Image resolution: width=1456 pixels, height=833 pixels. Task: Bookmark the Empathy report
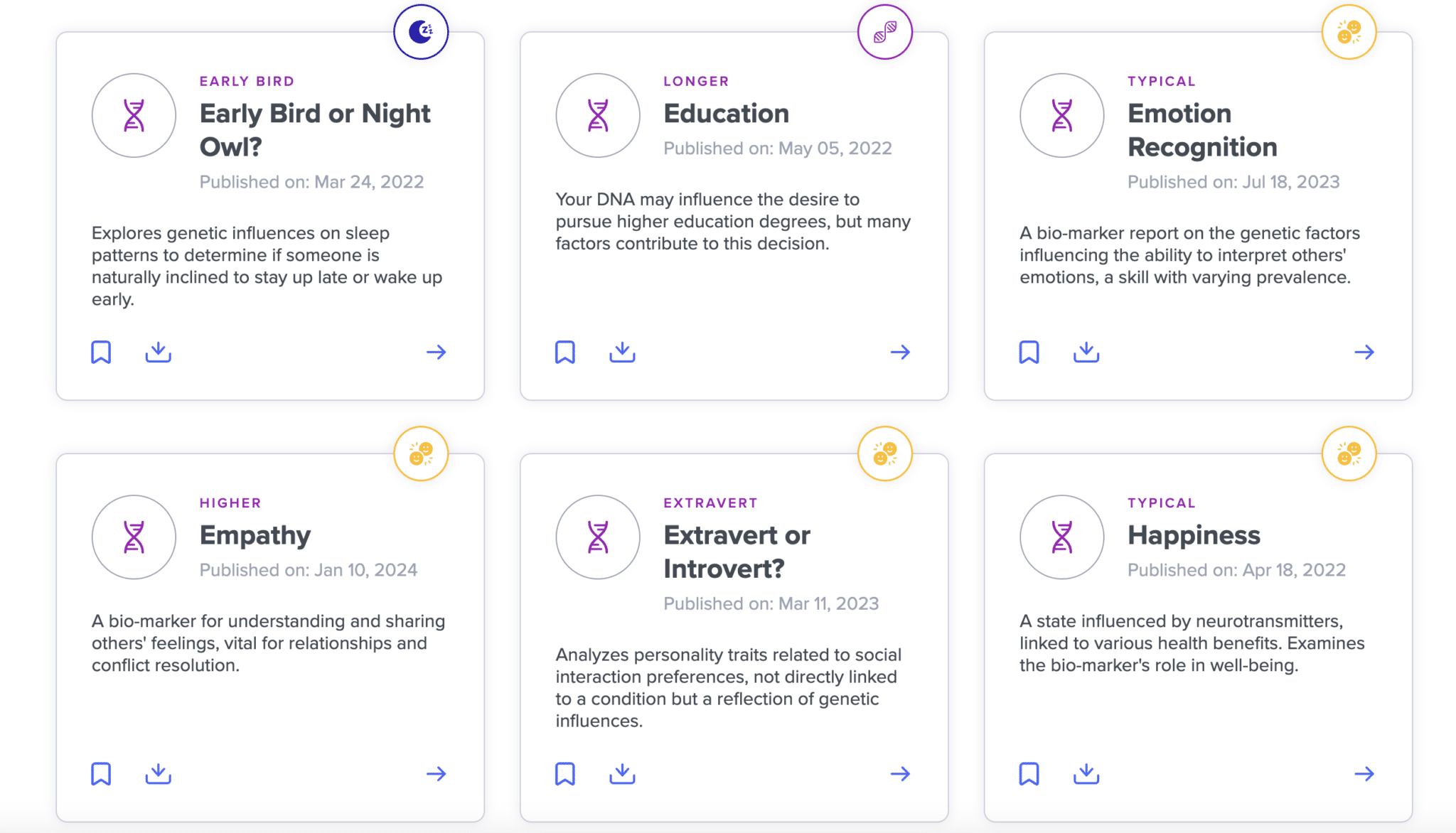pyautogui.click(x=101, y=773)
